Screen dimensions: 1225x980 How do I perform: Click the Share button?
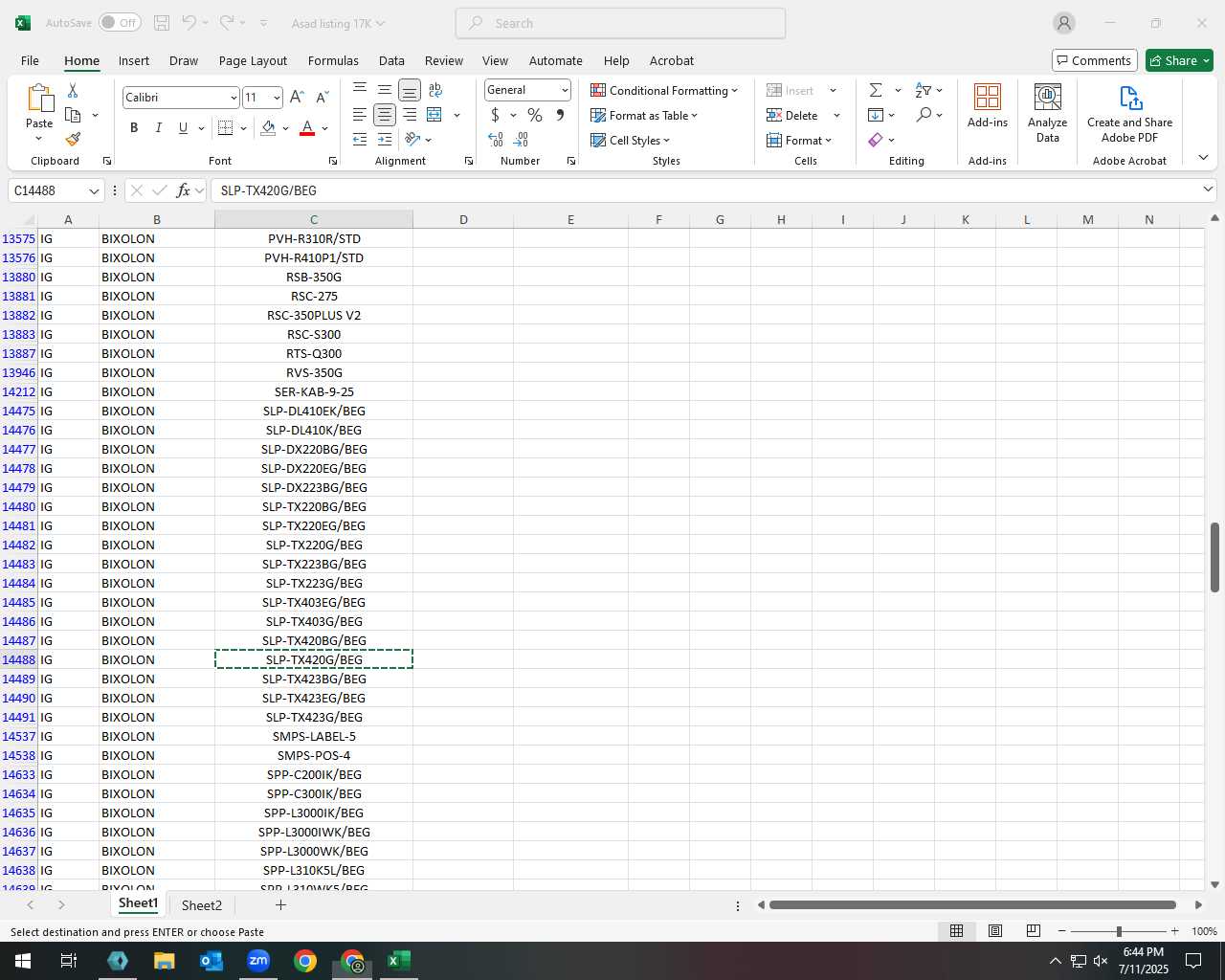[x=1179, y=60]
